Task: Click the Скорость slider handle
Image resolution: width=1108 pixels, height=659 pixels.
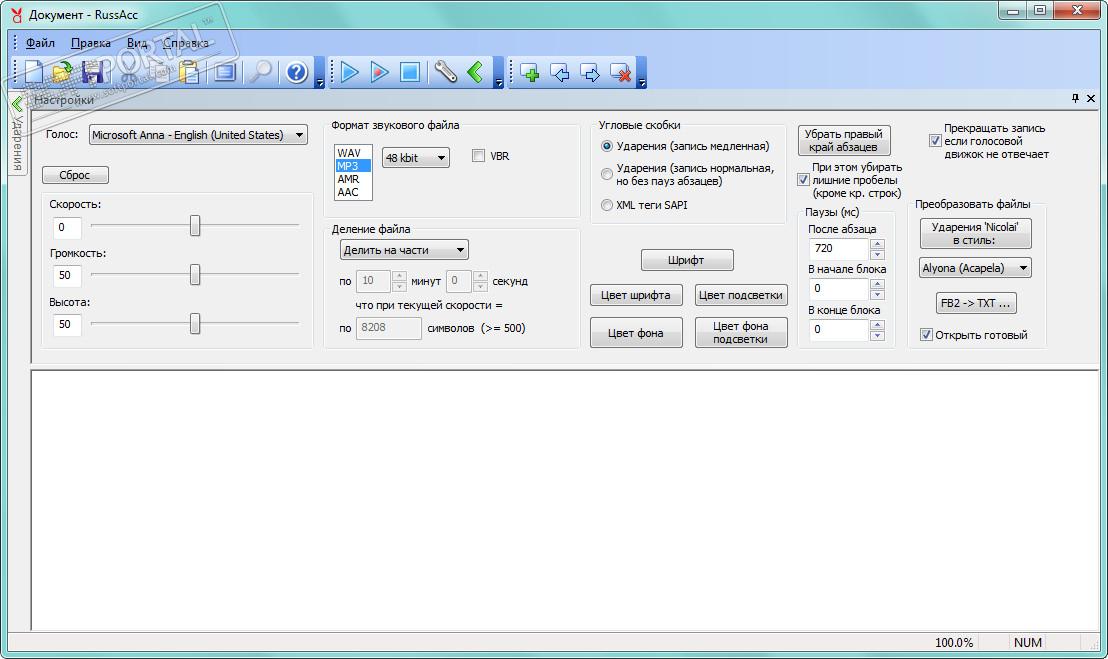Action: 195,225
